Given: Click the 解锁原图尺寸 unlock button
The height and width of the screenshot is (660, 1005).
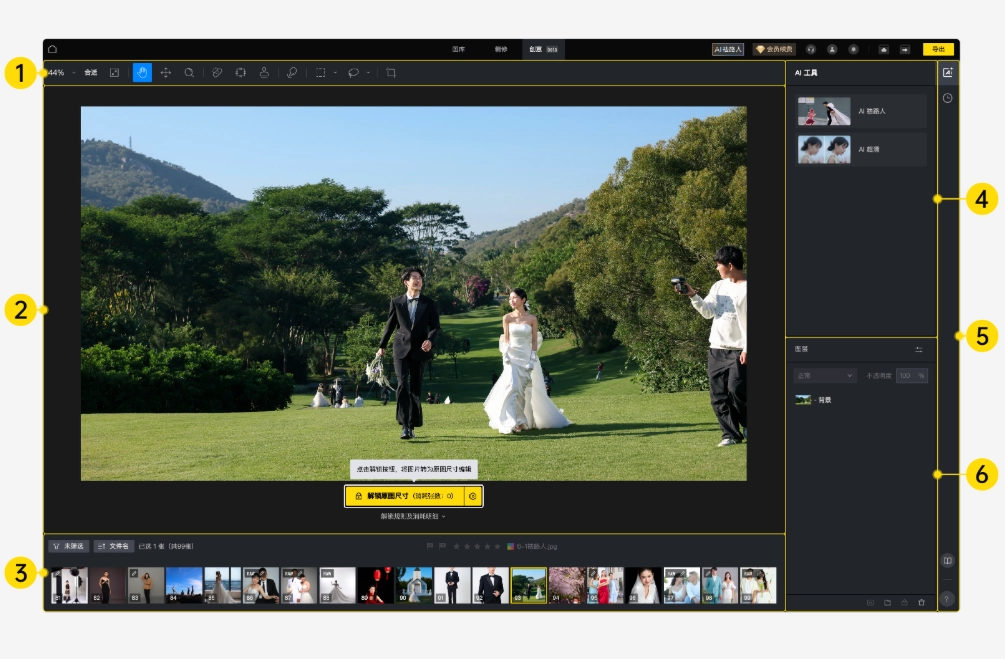Looking at the screenshot, I should 405,495.
